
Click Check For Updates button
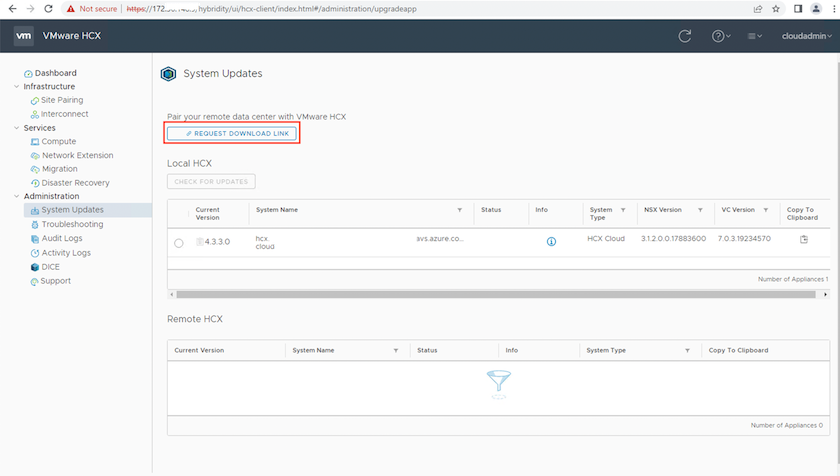[211, 182]
